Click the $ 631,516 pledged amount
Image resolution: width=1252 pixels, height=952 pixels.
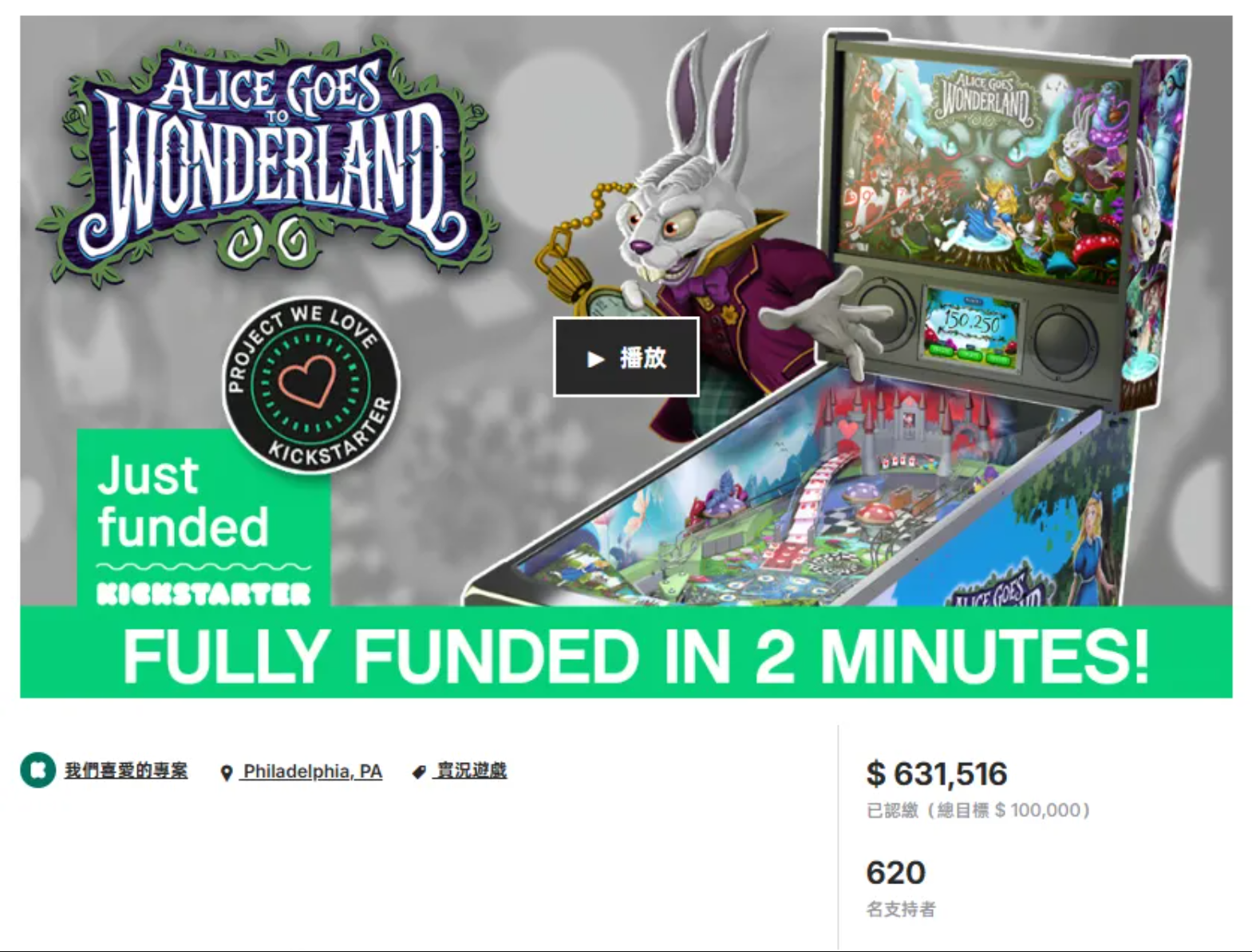coord(937,774)
